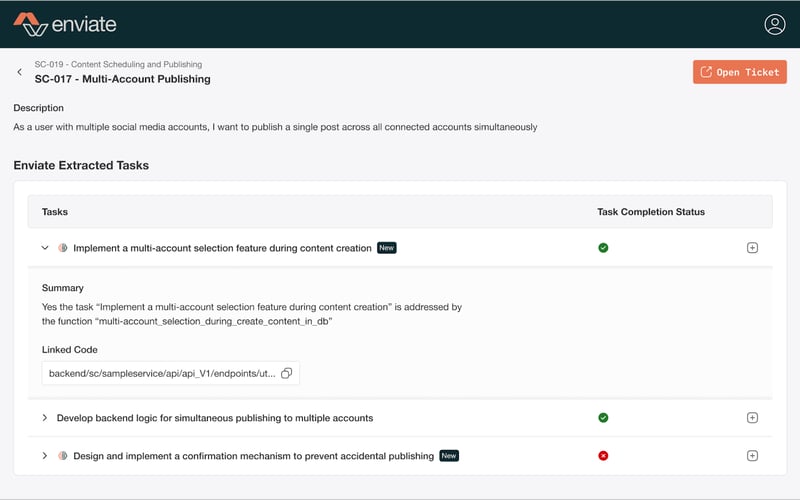Image resolution: width=800 pixels, height=500 pixels.
Task: Click the backend/sc/sampleservice linked code field
Action: tap(170, 373)
